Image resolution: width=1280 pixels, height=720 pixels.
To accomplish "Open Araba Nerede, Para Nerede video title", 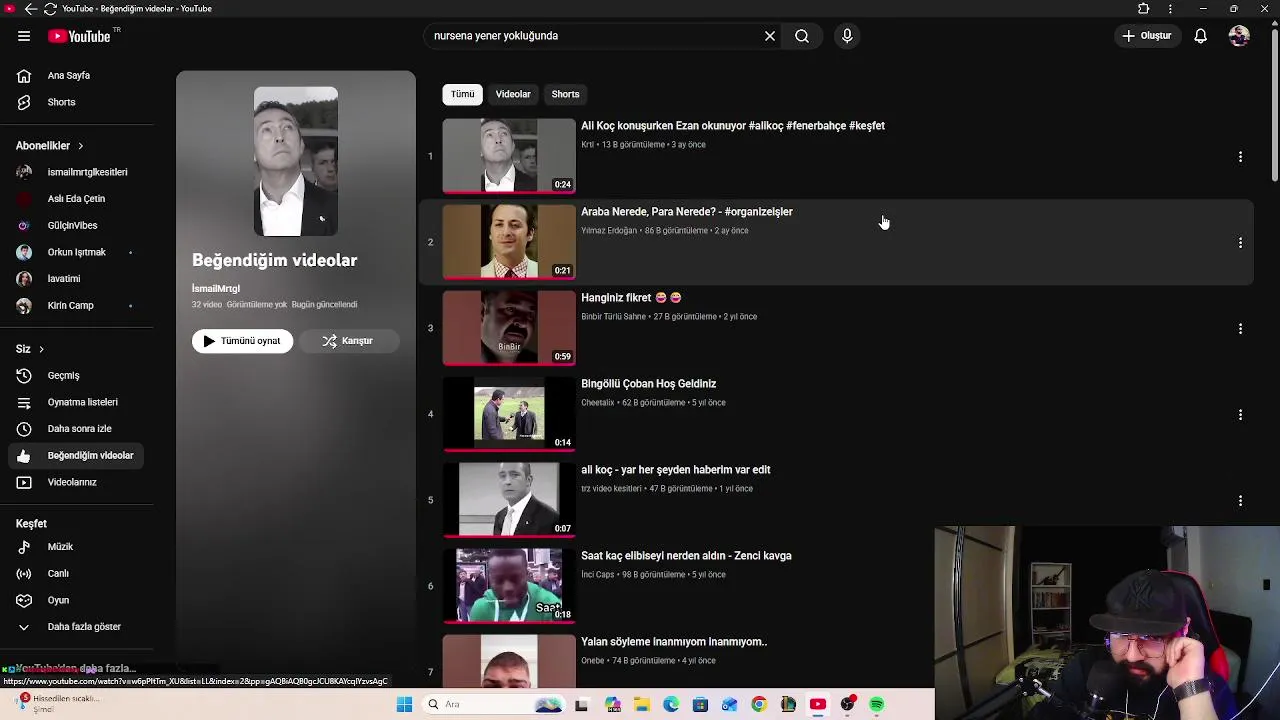I will click(687, 212).
